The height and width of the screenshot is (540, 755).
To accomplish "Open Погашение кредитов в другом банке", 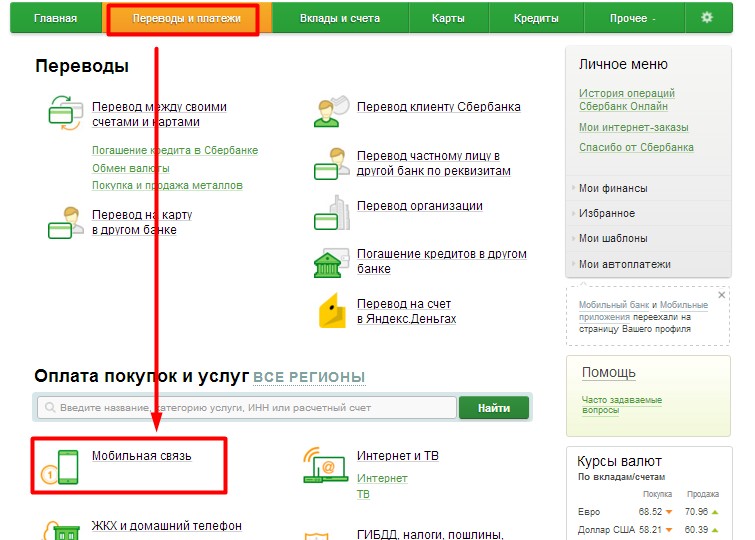I will click(442, 261).
